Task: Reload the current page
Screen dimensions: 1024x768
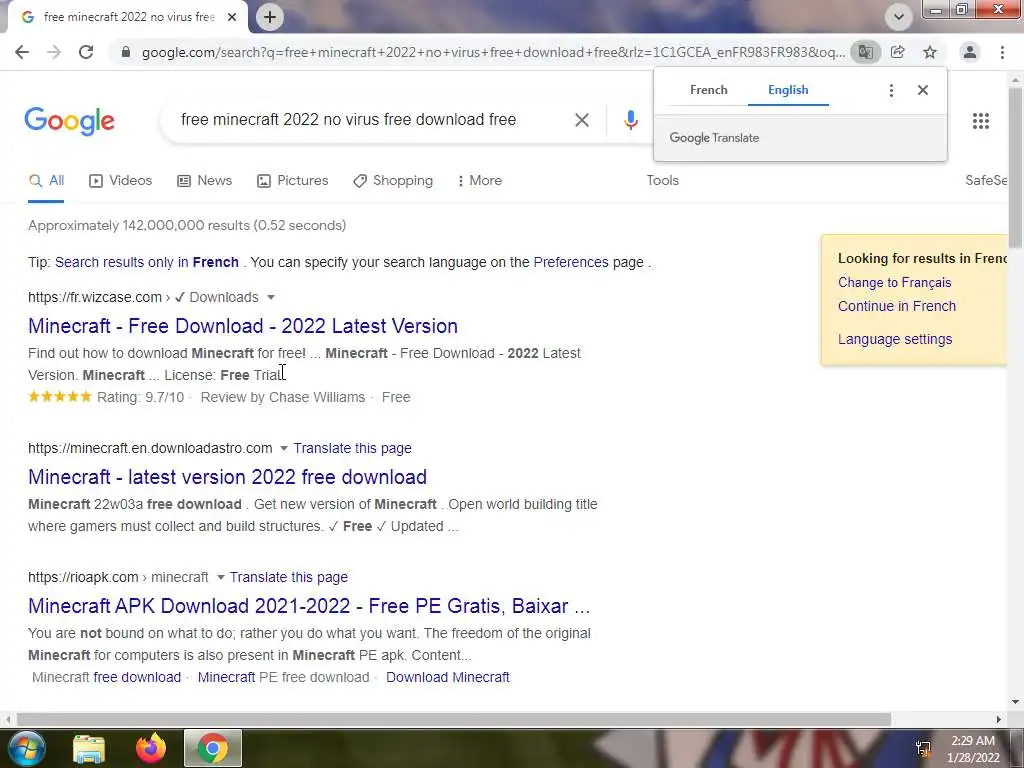Action: pyautogui.click(x=86, y=52)
